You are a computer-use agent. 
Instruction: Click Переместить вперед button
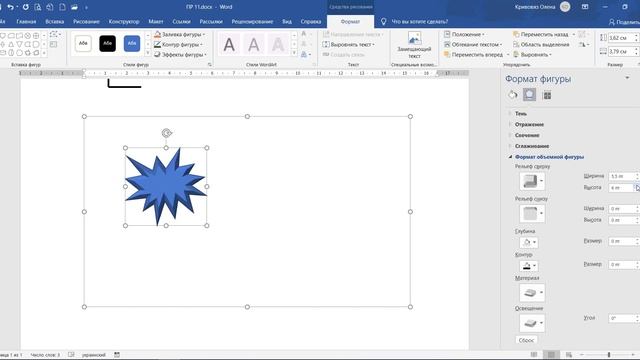click(x=473, y=54)
